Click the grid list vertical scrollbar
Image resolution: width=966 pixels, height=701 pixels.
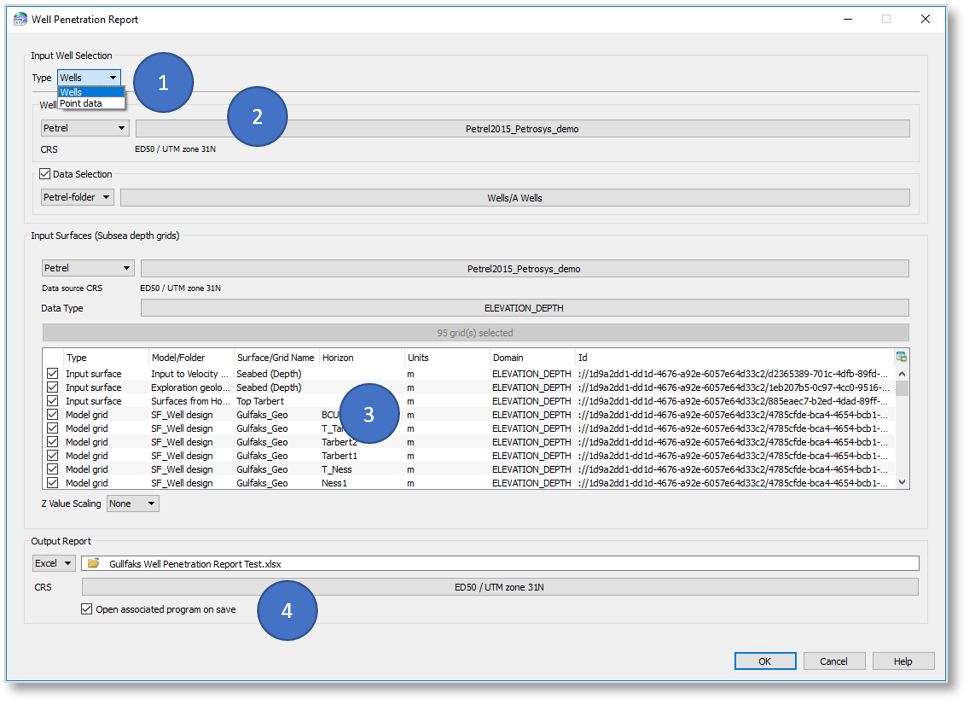902,430
